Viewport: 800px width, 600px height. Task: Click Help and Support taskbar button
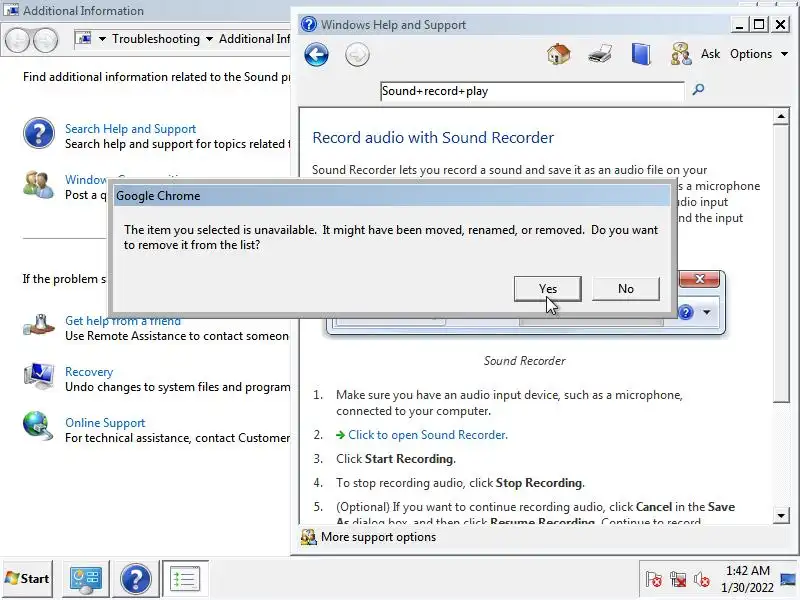point(136,579)
